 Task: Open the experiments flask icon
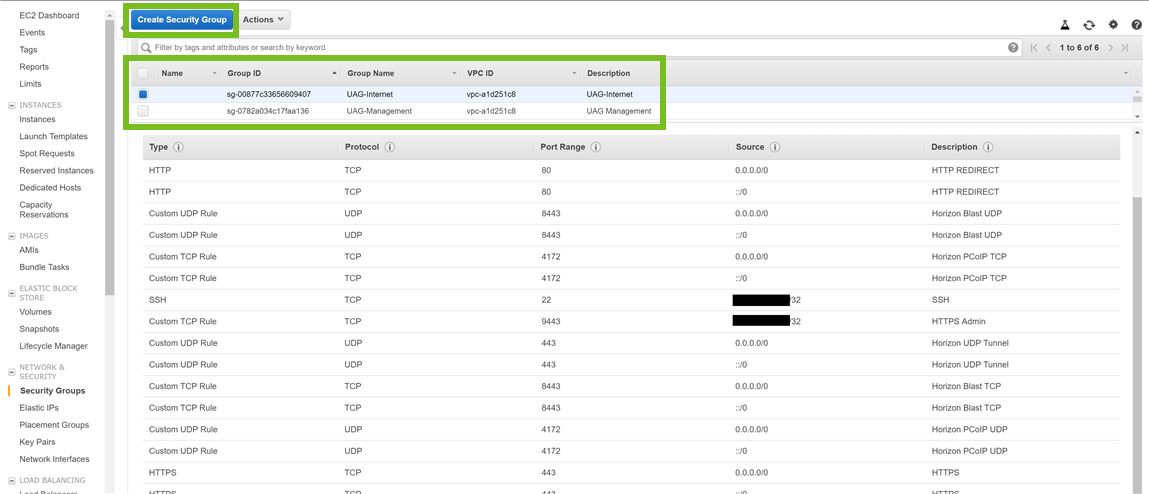(1065, 25)
